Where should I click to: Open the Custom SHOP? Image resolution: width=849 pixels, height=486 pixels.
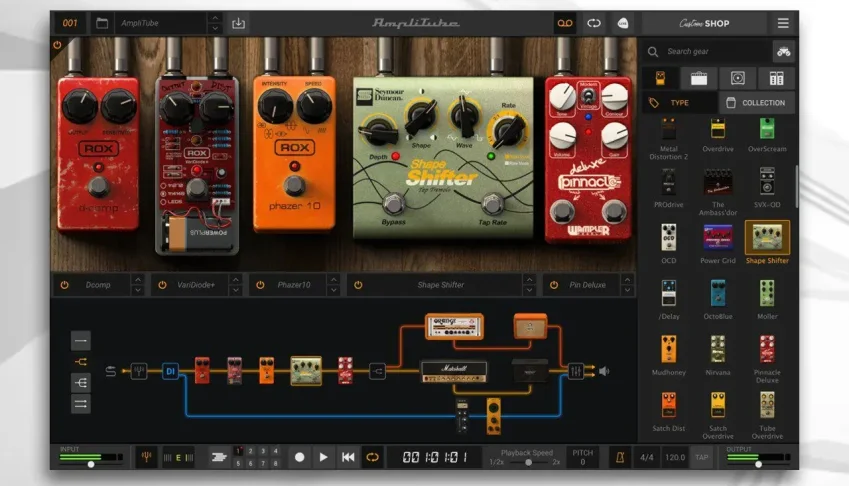pyautogui.click(x=704, y=23)
